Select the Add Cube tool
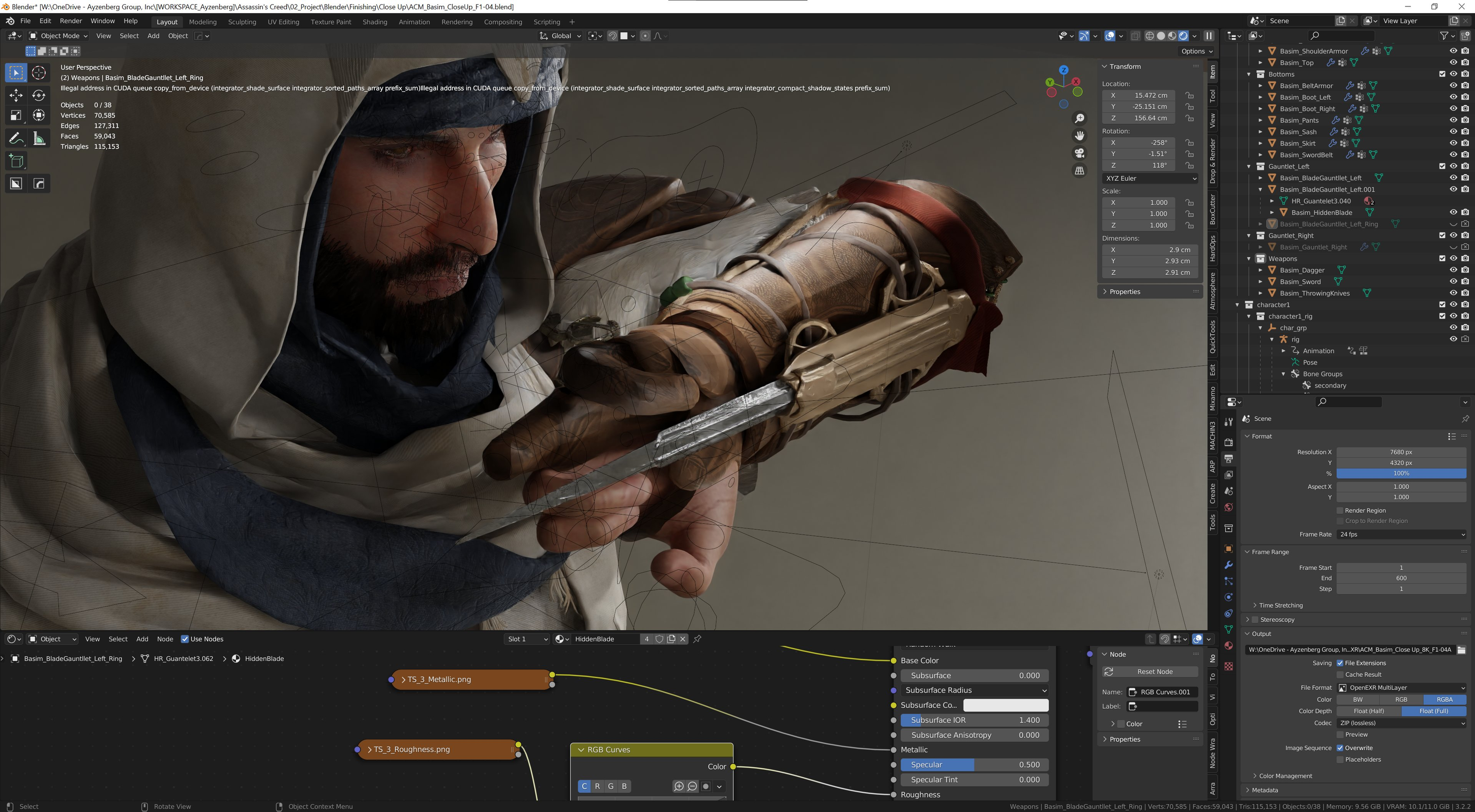The width and height of the screenshot is (1475, 812). click(x=16, y=161)
